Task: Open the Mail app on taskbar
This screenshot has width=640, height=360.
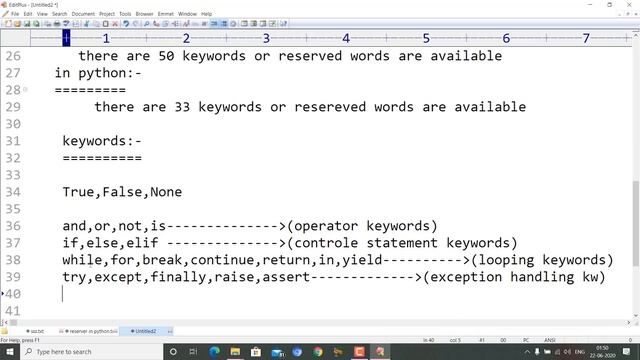Action: tap(278, 351)
